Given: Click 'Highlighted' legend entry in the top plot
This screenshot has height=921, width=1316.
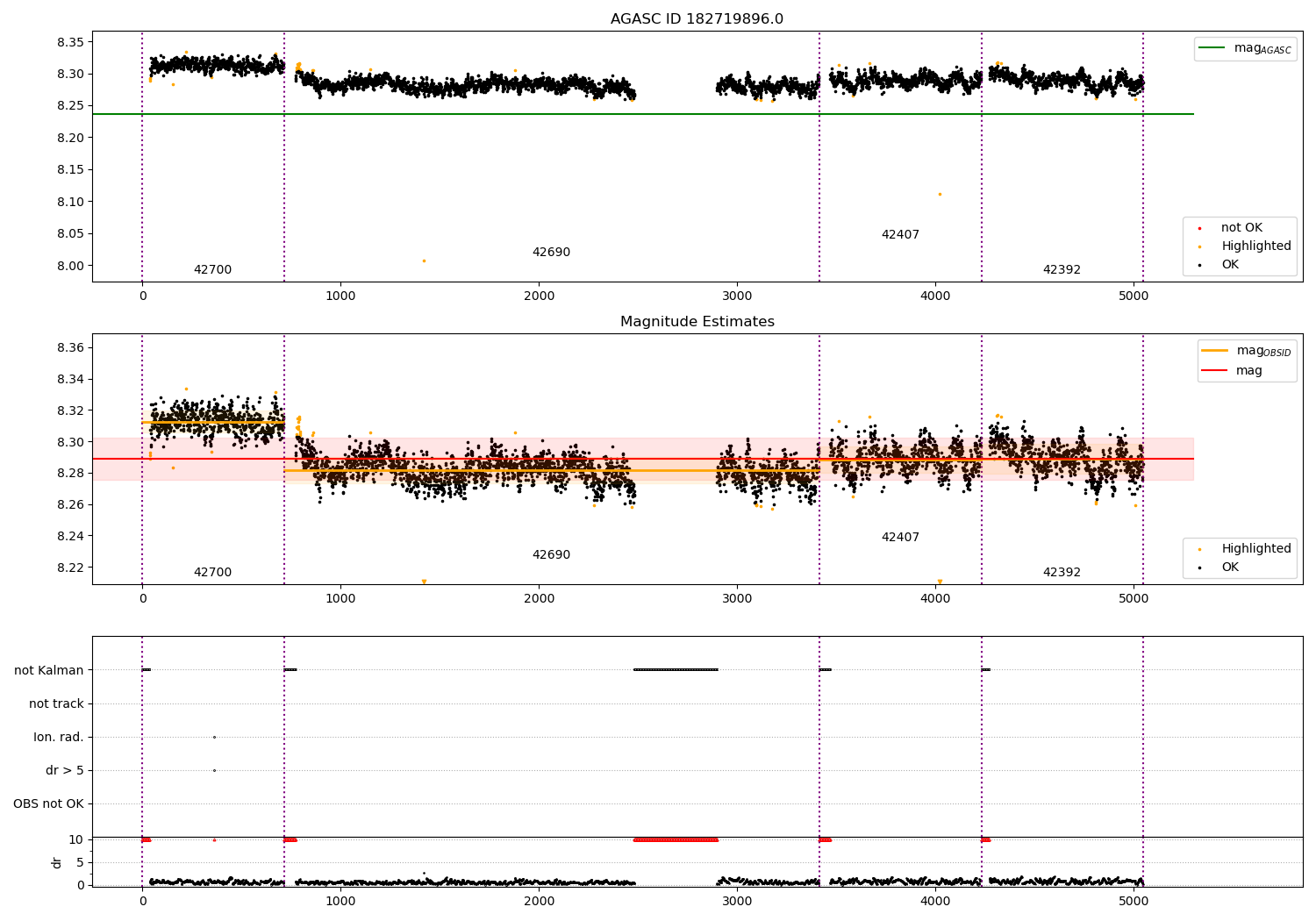Looking at the screenshot, I should pos(1247,246).
